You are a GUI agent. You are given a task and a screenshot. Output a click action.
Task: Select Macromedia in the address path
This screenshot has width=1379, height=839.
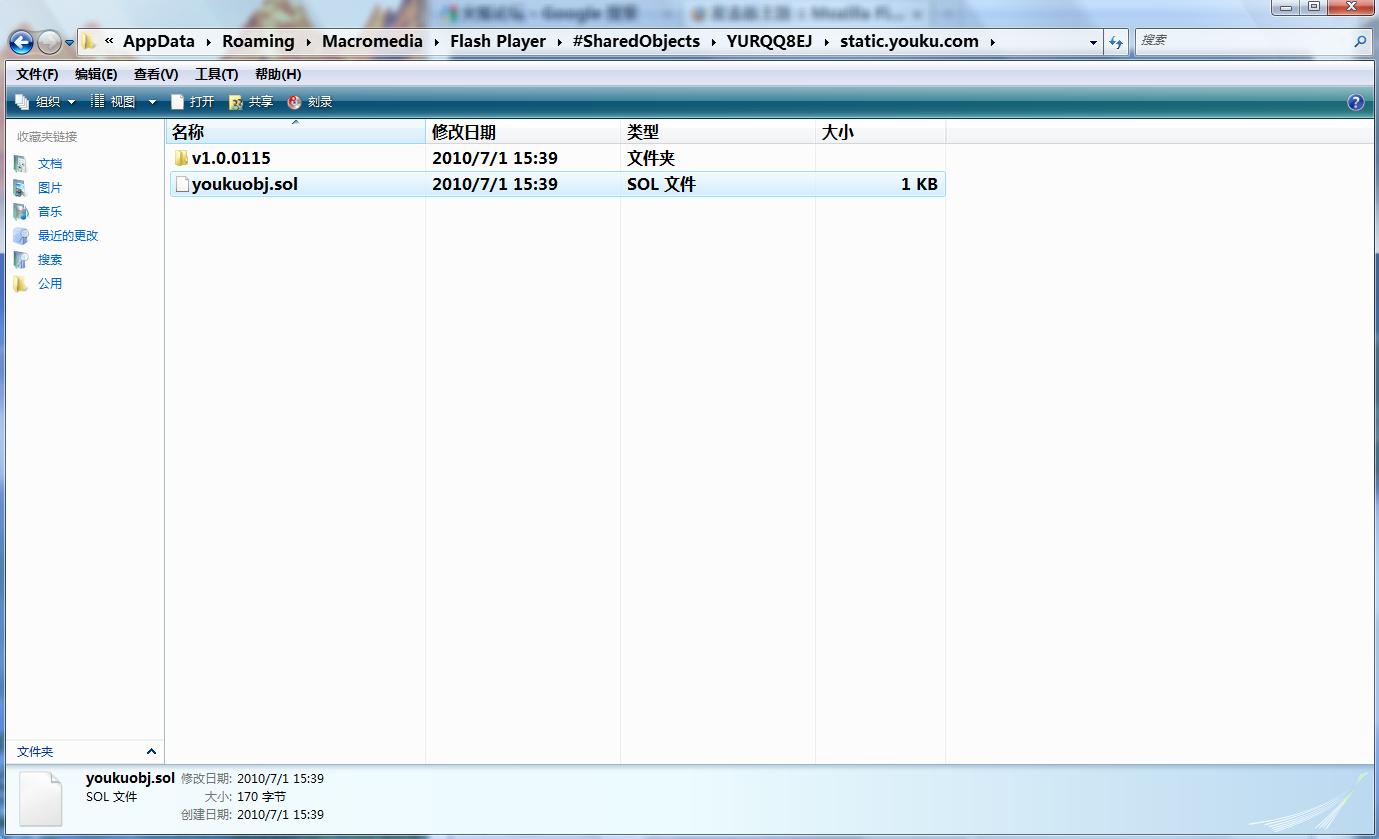(x=372, y=41)
